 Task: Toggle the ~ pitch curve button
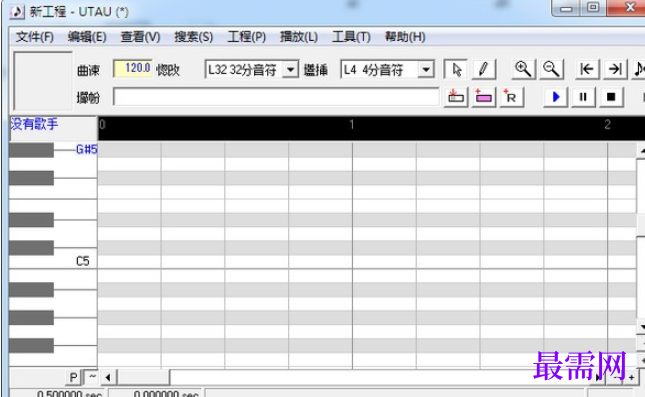pyautogui.click(x=91, y=377)
